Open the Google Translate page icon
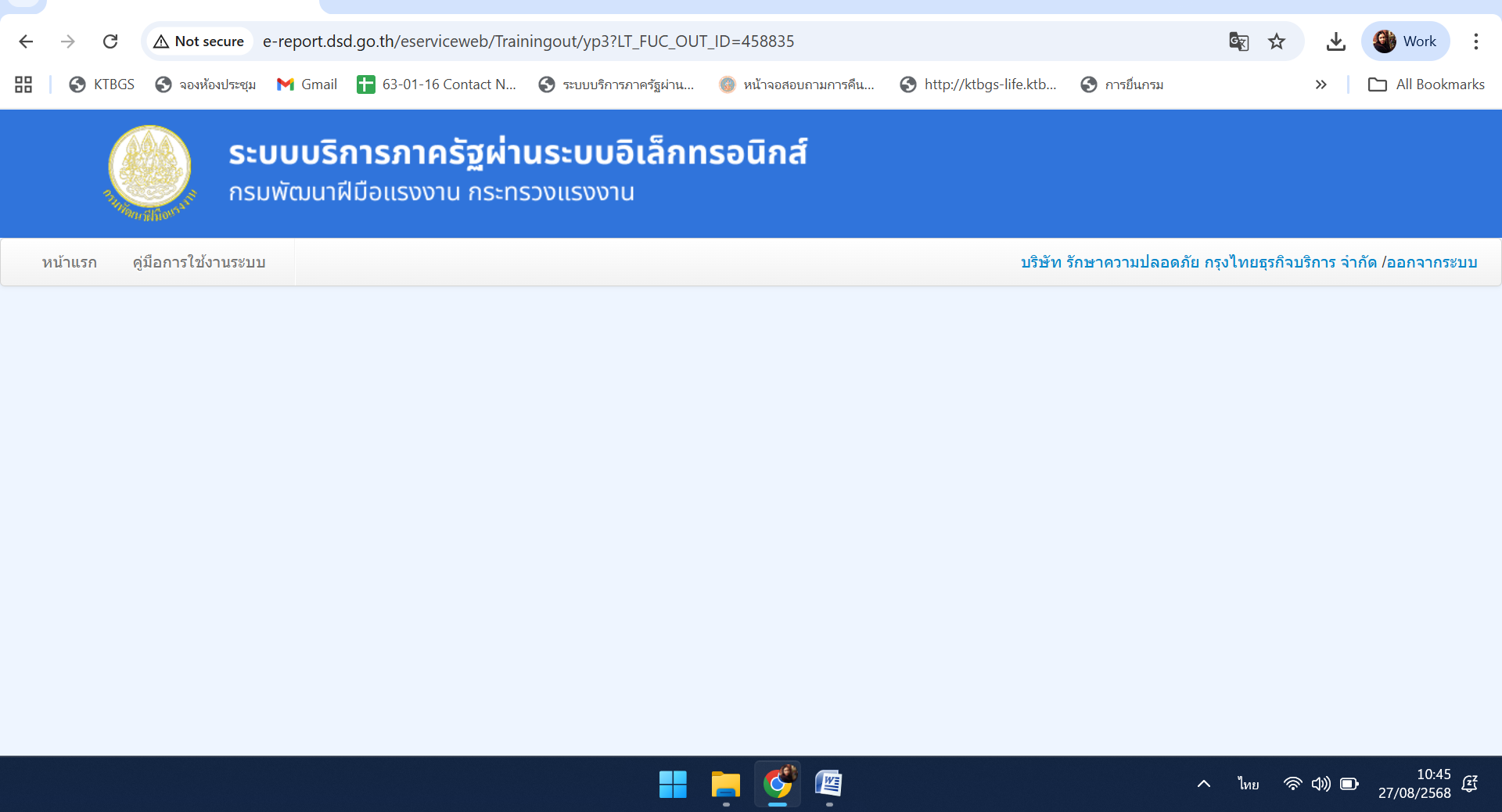The width and height of the screenshot is (1502, 812). (1238, 41)
